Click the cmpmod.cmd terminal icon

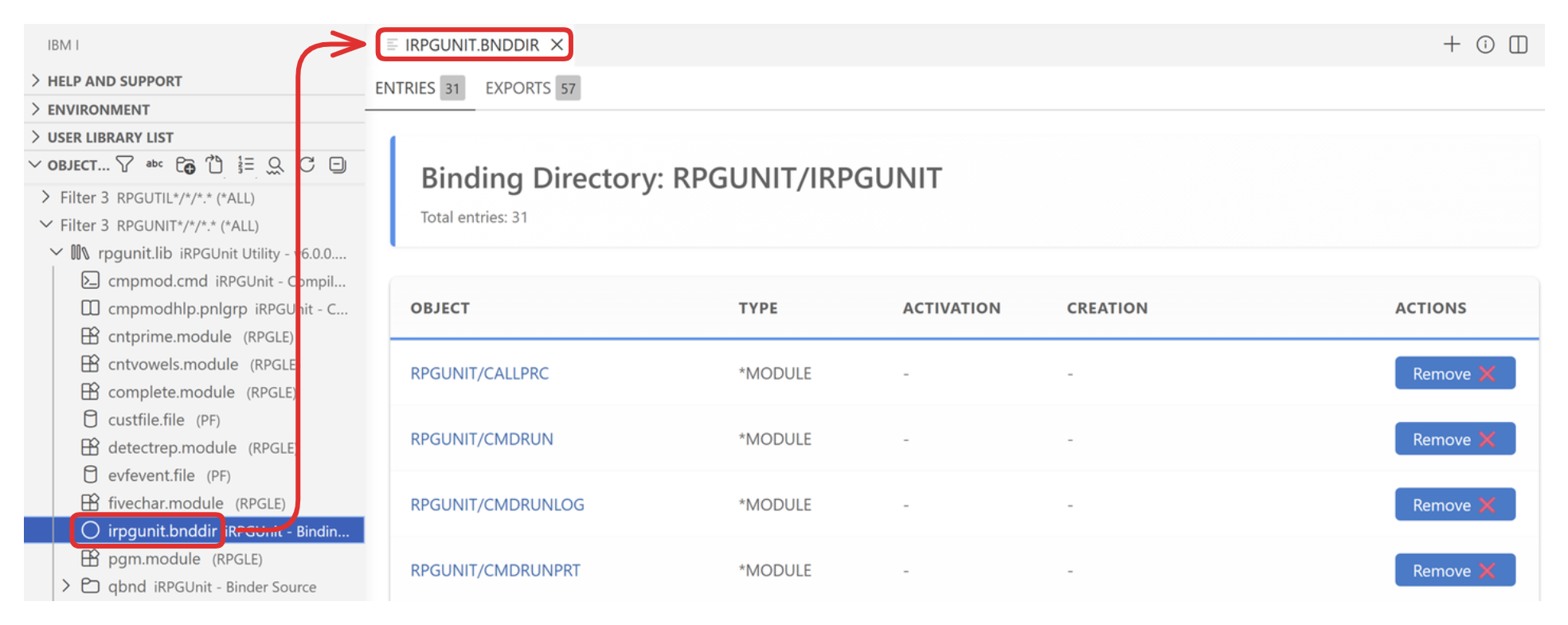91,280
